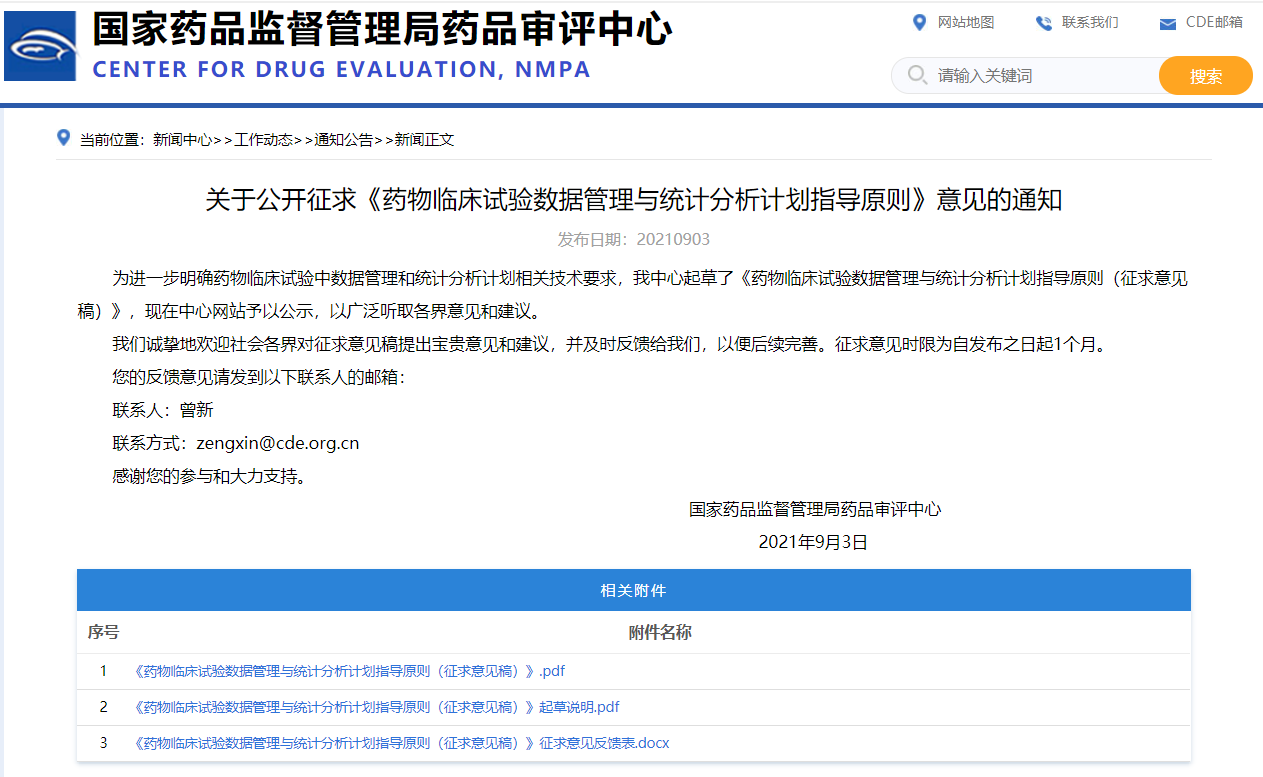Open the 征求意见反馈表.docx attachment
The image size is (1263, 777).
point(401,743)
